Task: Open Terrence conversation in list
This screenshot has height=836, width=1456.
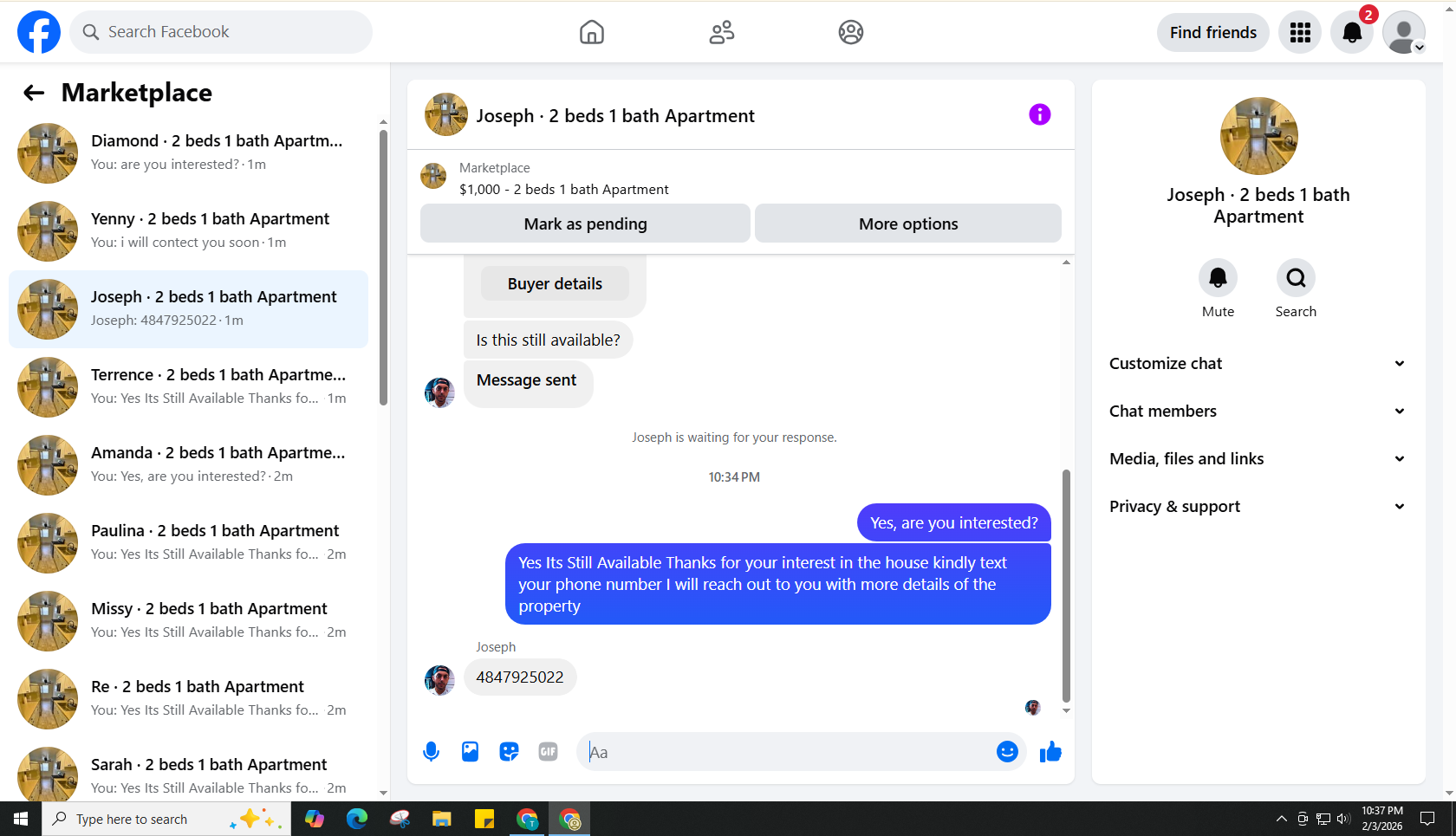Action: coord(189,387)
